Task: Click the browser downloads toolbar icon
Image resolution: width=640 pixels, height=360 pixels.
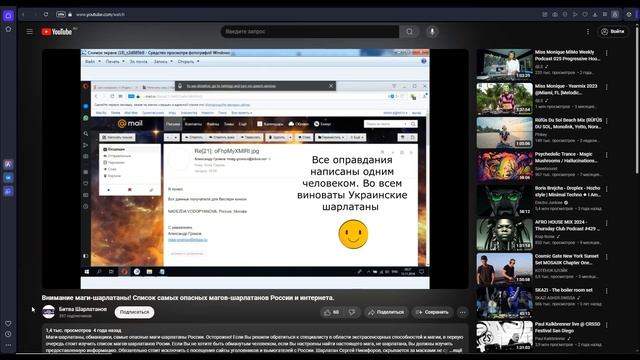Action: (595, 14)
